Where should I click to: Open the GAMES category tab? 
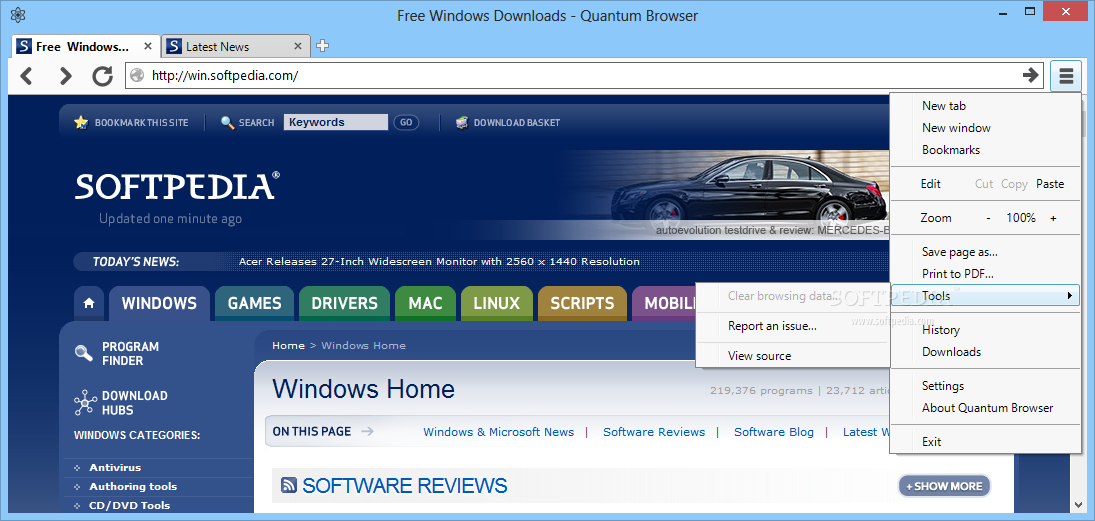254,303
